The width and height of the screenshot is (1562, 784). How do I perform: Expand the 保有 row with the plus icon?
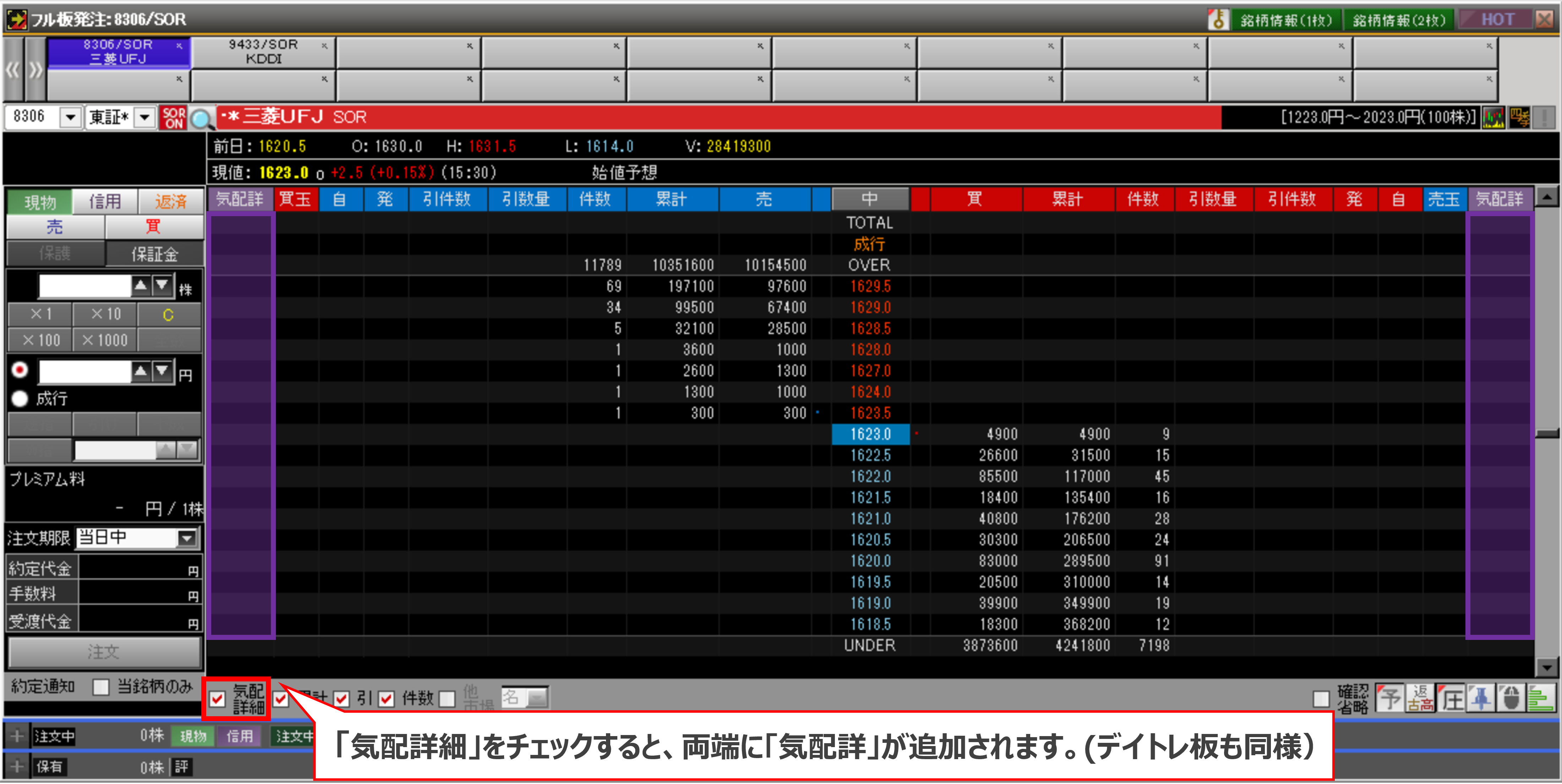click(x=16, y=767)
